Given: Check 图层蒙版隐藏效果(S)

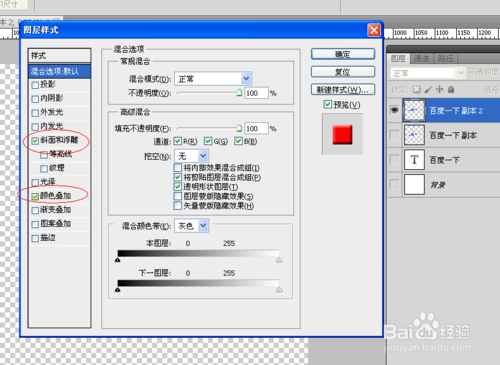Looking at the screenshot, I should coord(178,196).
